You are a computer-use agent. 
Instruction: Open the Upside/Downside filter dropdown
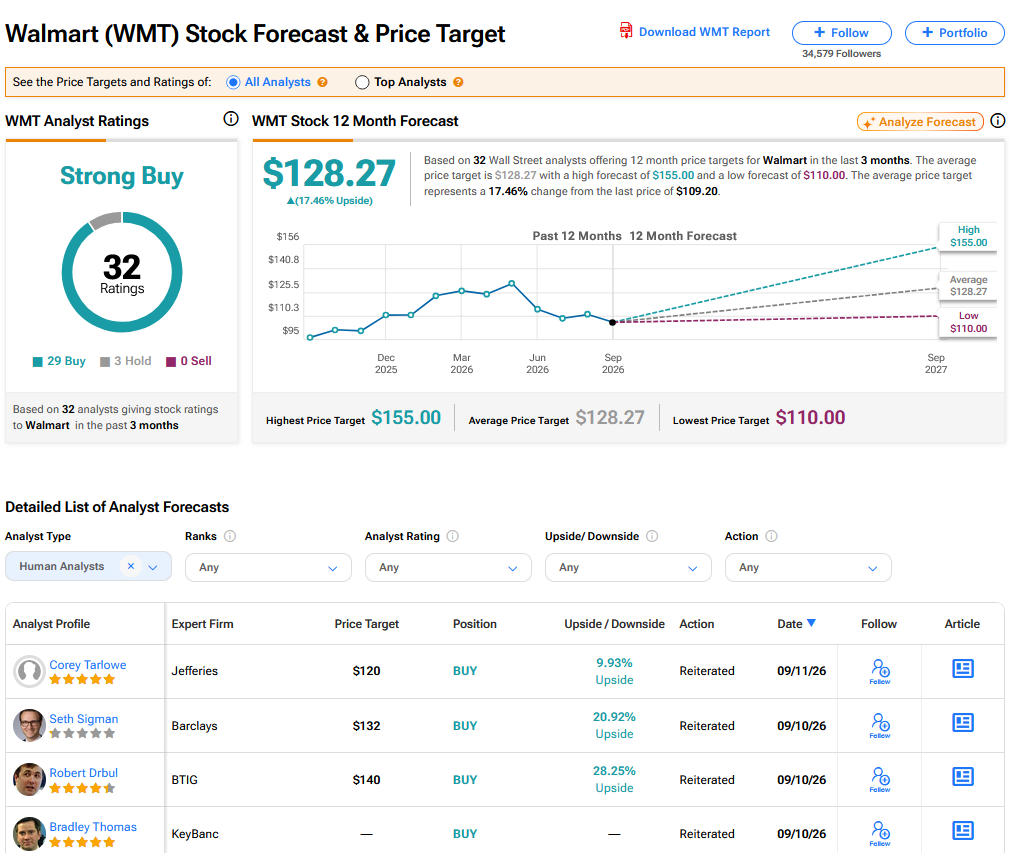point(628,567)
